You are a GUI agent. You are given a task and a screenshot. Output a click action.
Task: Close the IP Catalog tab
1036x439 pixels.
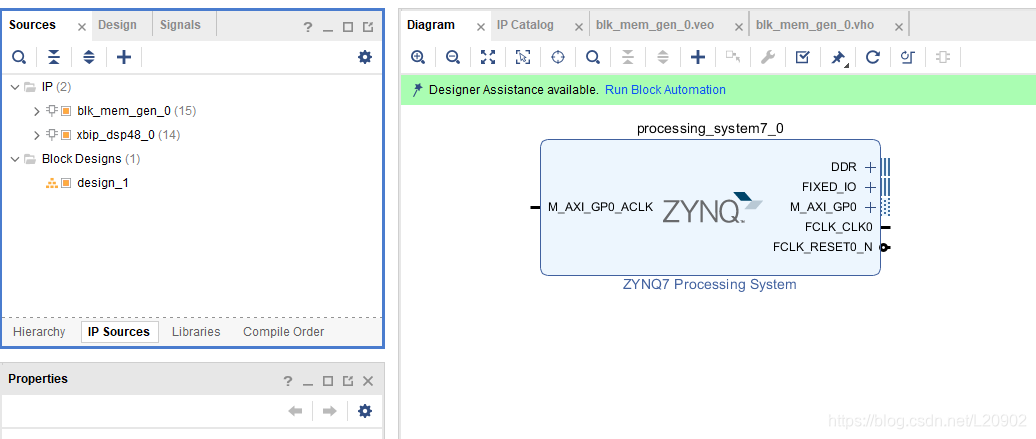pyautogui.click(x=579, y=27)
